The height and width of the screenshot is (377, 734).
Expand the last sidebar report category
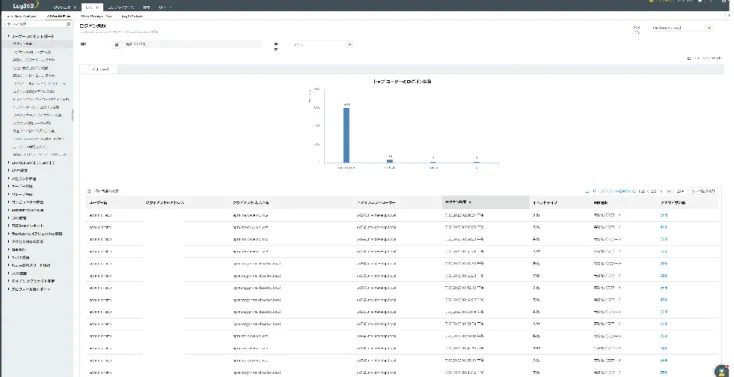point(8,289)
